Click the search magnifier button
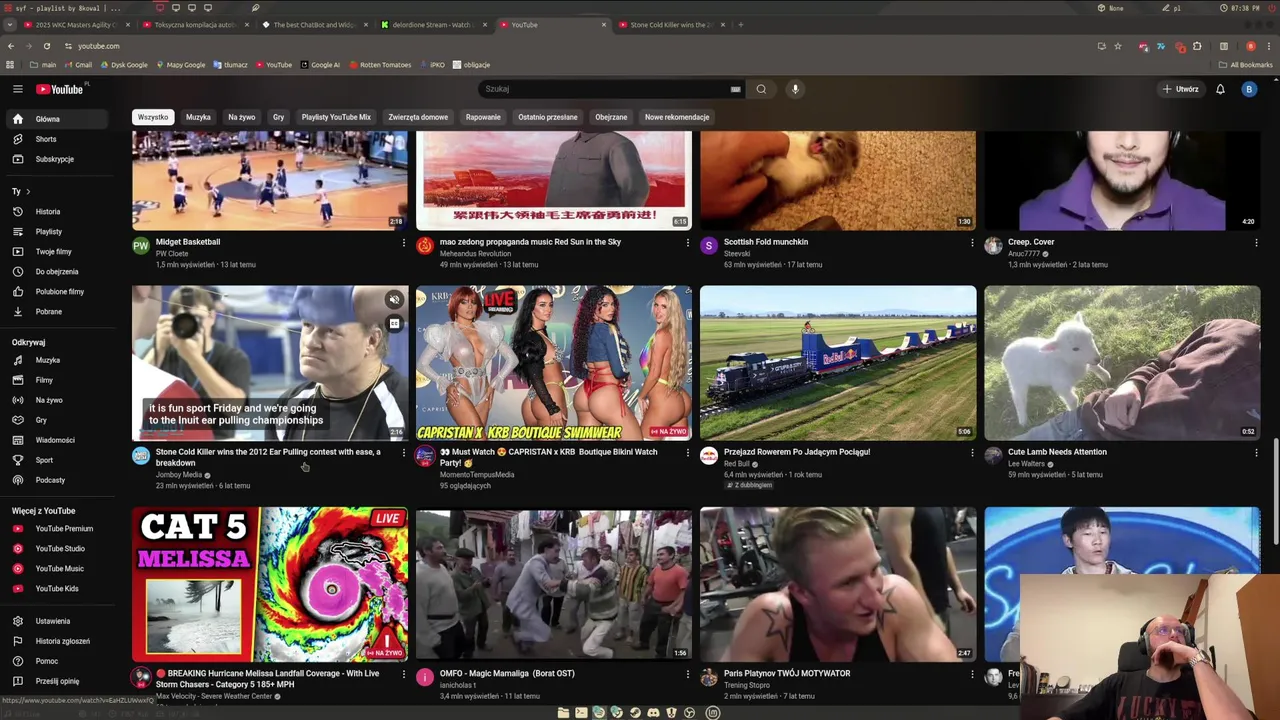This screenshot has width=1280, height=720. (761, 89)
